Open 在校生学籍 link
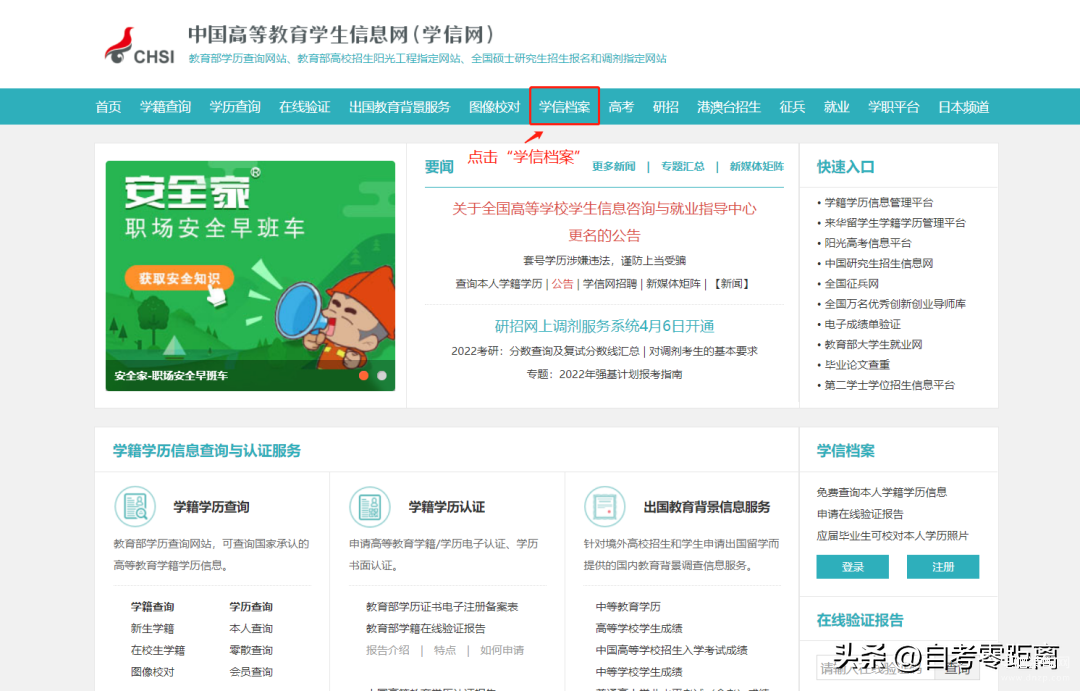This screenshot has height=691, width=1080. click(158, 650)
